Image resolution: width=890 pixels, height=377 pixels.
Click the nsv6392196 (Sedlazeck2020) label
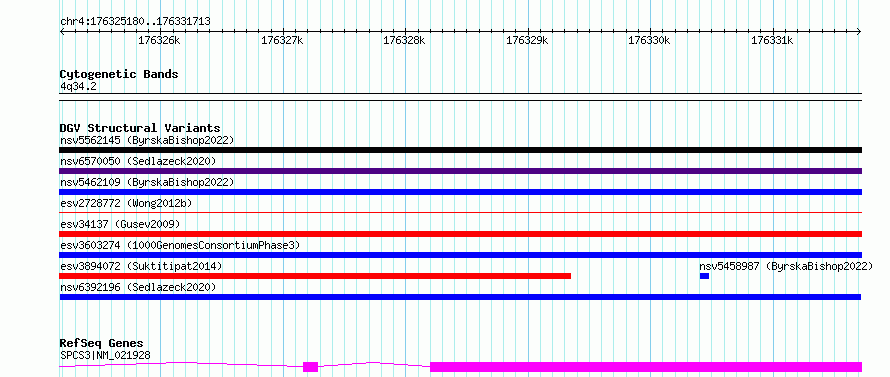click(138, 287)
